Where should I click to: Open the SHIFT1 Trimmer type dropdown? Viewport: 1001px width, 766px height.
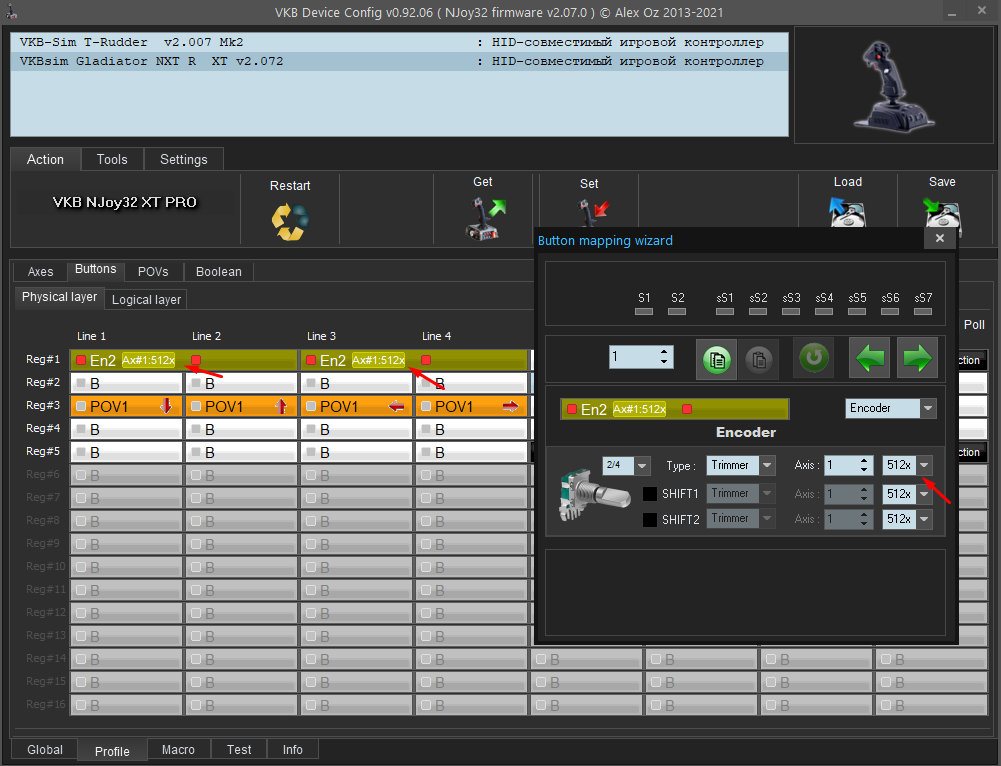point(767,493)
